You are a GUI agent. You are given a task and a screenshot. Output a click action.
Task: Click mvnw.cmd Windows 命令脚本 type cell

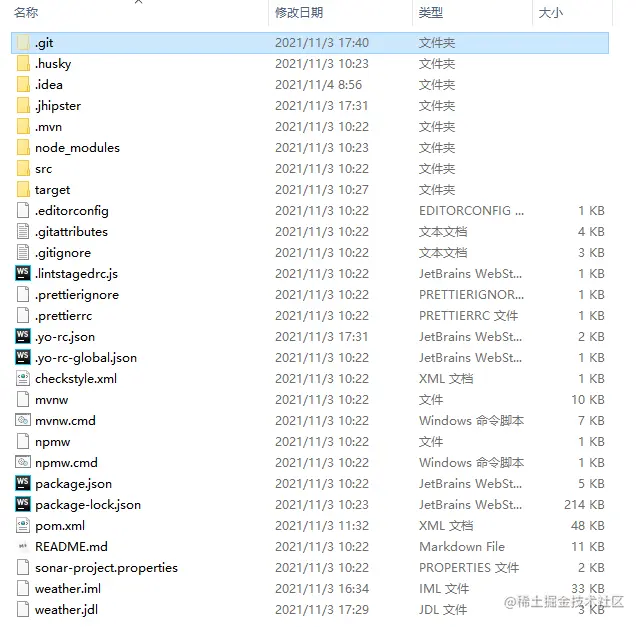pyautogui.click(x=471, y=421)
